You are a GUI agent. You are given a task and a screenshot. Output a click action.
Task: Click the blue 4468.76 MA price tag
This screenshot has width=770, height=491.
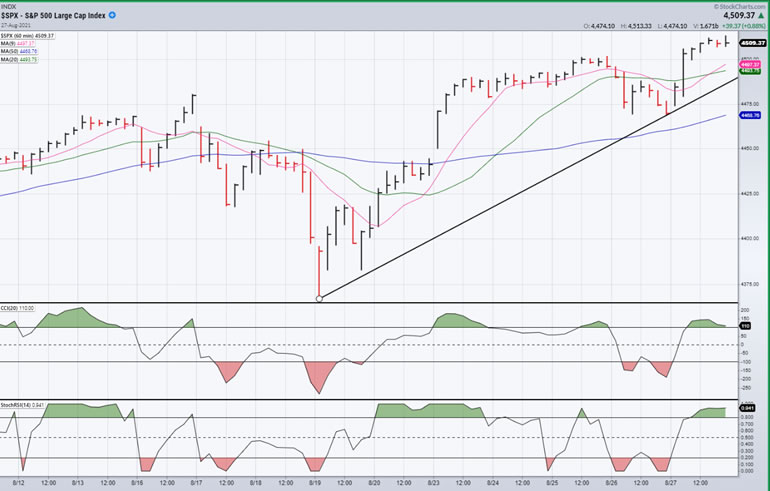point(750,115)
